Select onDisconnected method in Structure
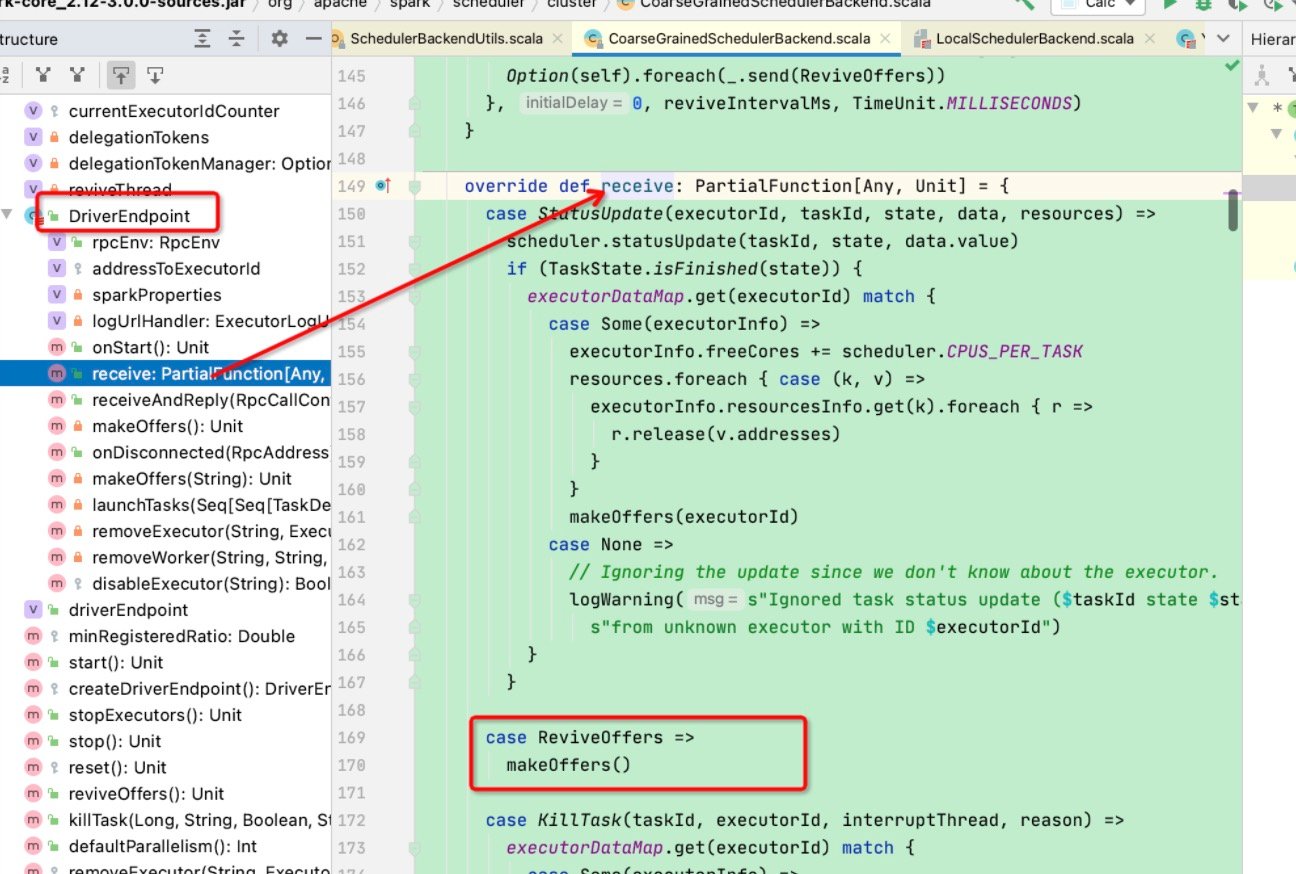 (x=211, y=452)
